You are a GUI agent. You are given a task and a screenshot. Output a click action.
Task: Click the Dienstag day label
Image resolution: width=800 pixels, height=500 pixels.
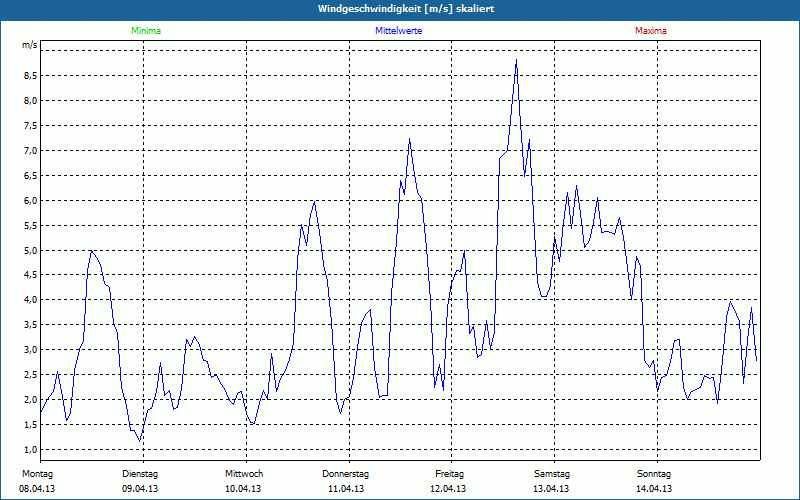tap(140, 474)
